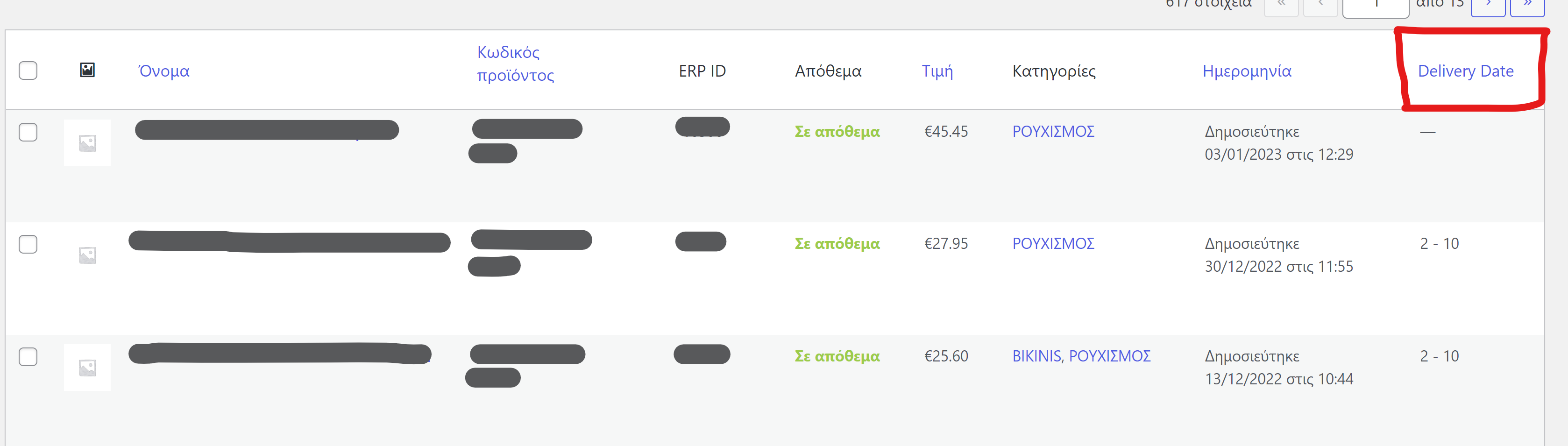Go to the next page of products
This screenshot has height=446, width=1568.
(x=1487, y=6)
